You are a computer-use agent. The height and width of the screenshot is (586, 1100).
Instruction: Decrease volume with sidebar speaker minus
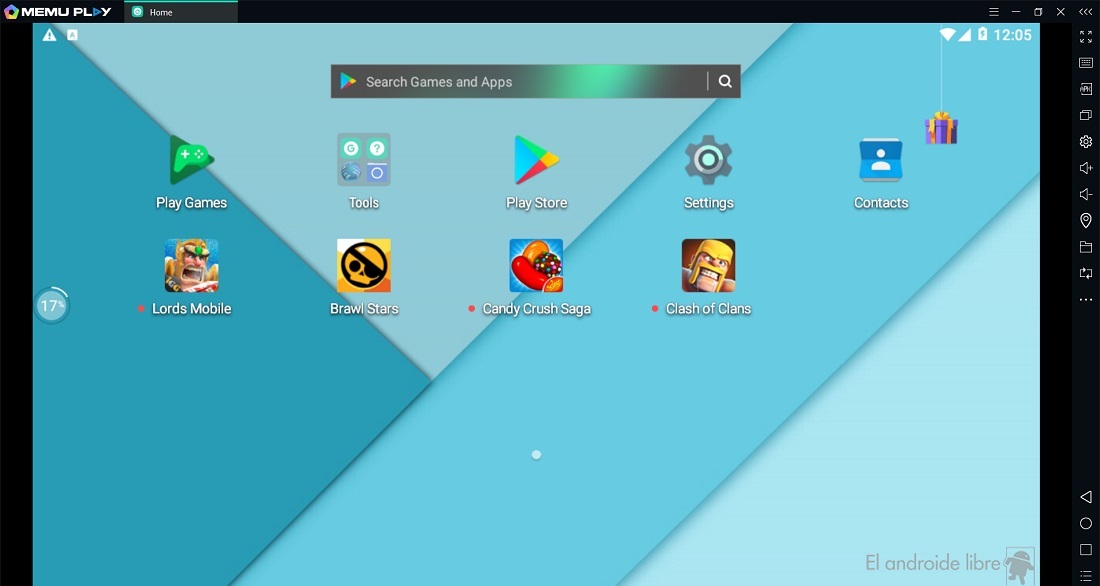point(1085,194)
